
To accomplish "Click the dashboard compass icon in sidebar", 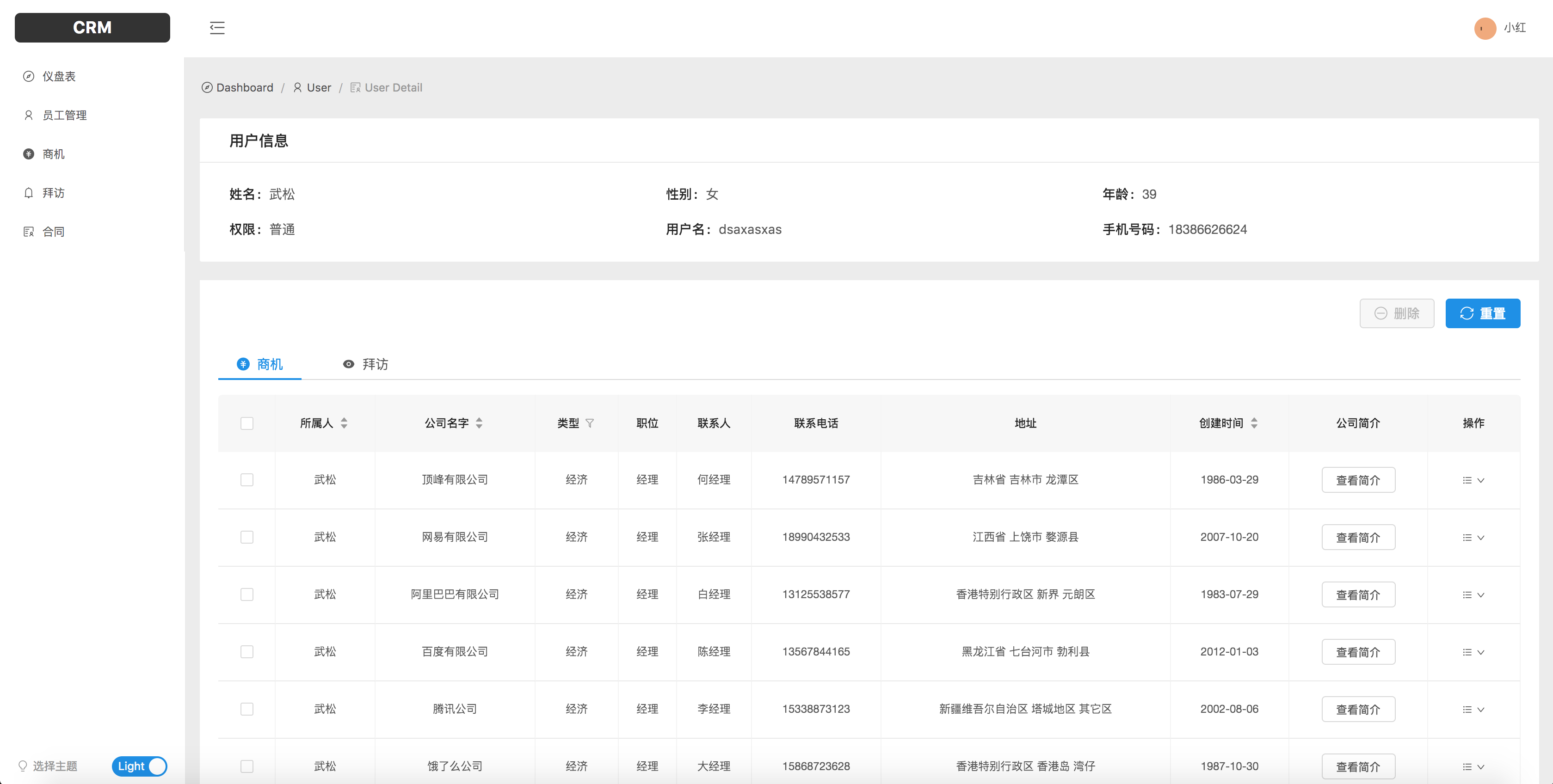I will [x=28, y=77].
